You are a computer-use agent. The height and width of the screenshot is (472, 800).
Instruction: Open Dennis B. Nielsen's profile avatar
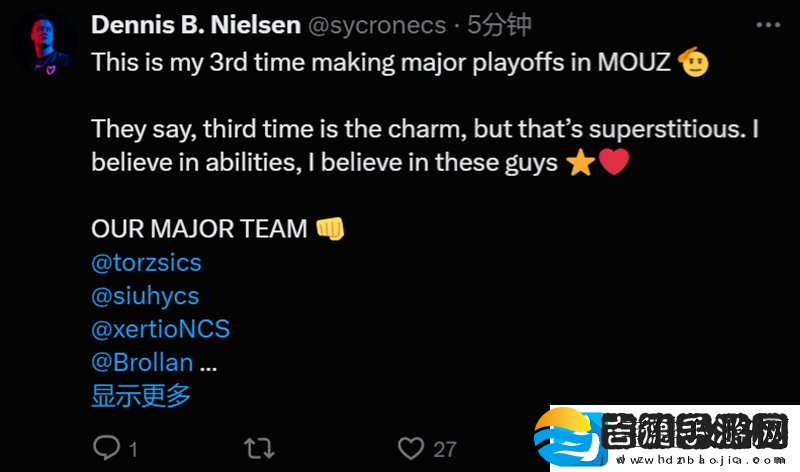pyautogui.click(x=44, y=43)
